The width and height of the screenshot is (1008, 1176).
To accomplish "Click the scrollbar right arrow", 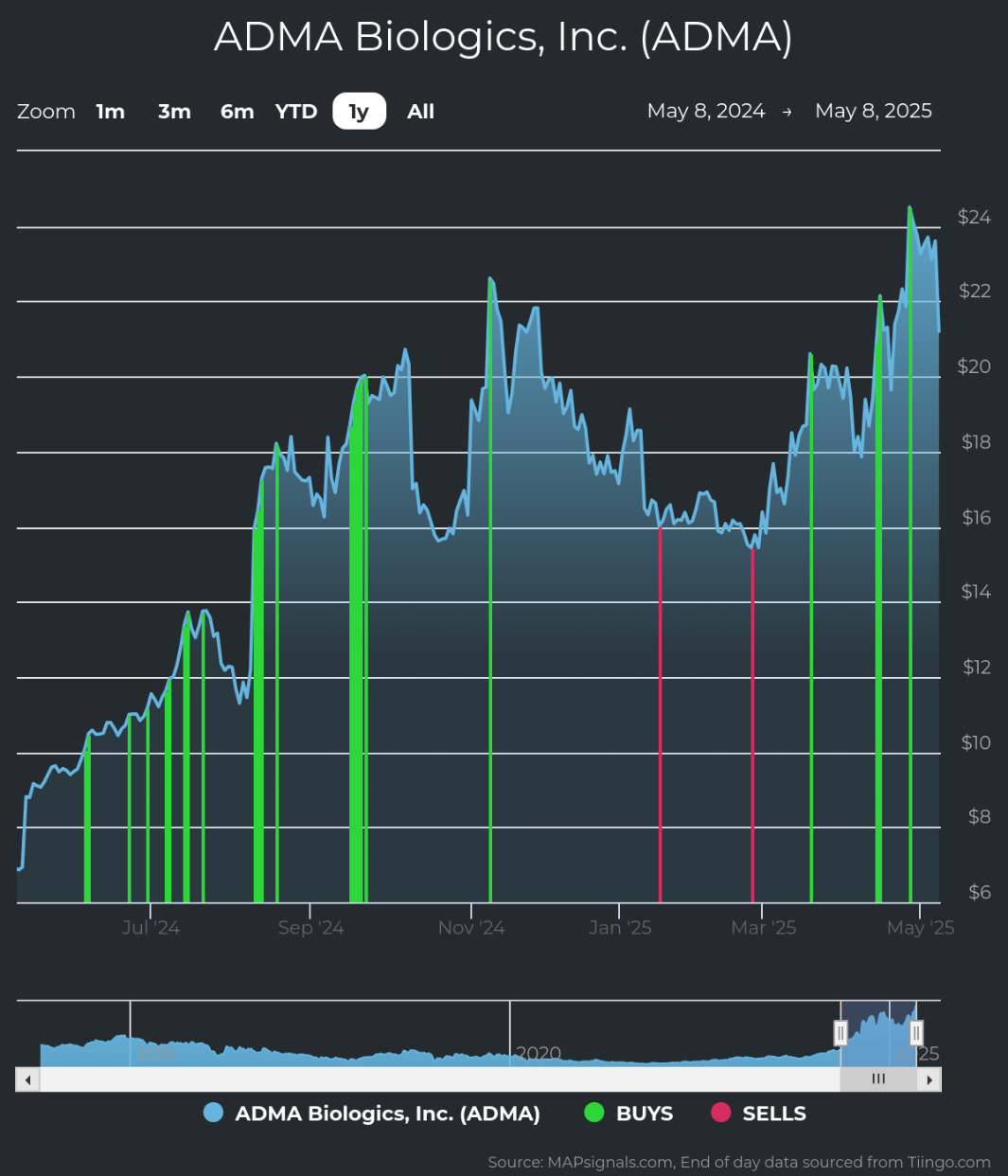I will point(929,1079).
